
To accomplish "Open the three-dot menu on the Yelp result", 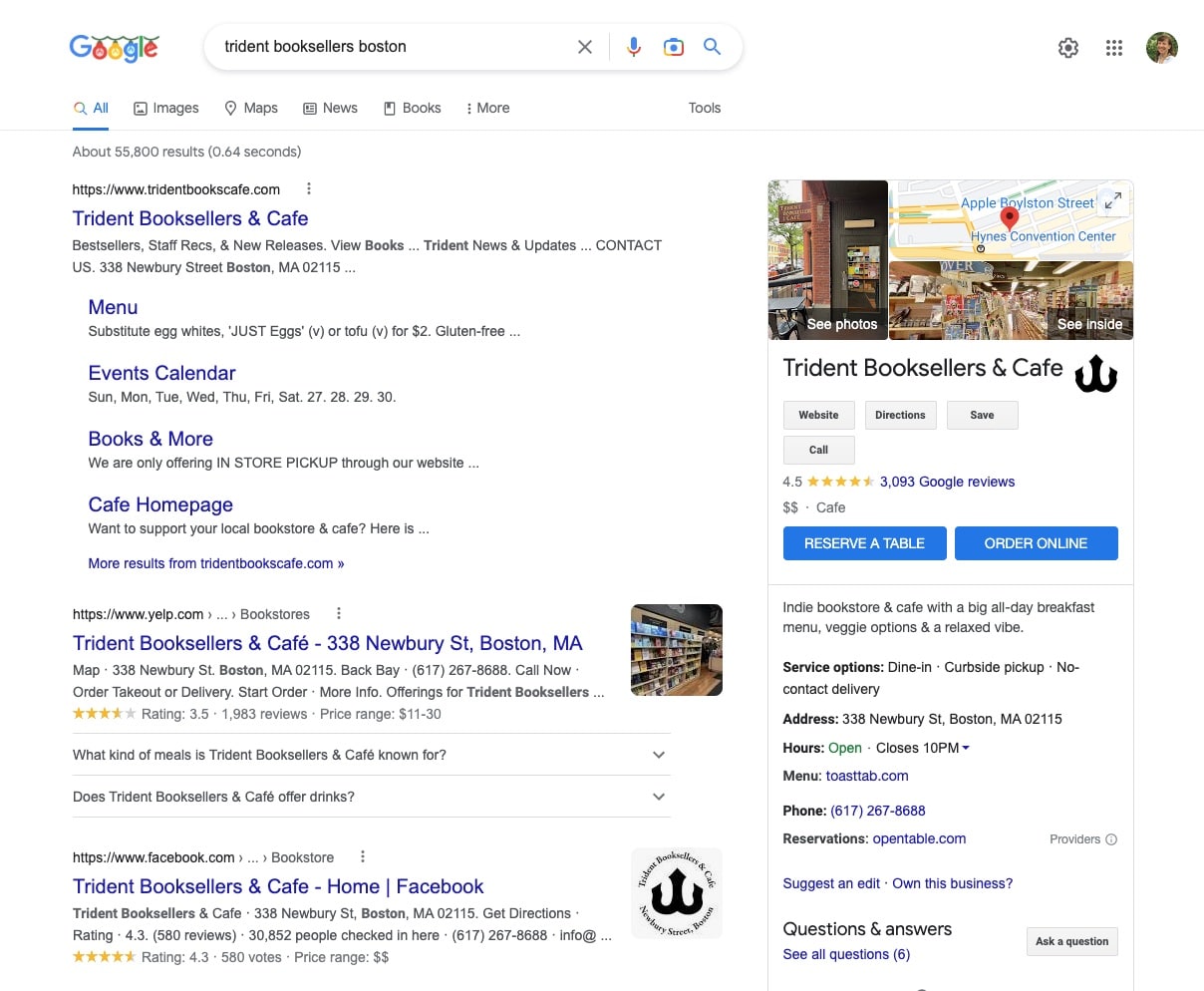I will (x=336, y=613).
